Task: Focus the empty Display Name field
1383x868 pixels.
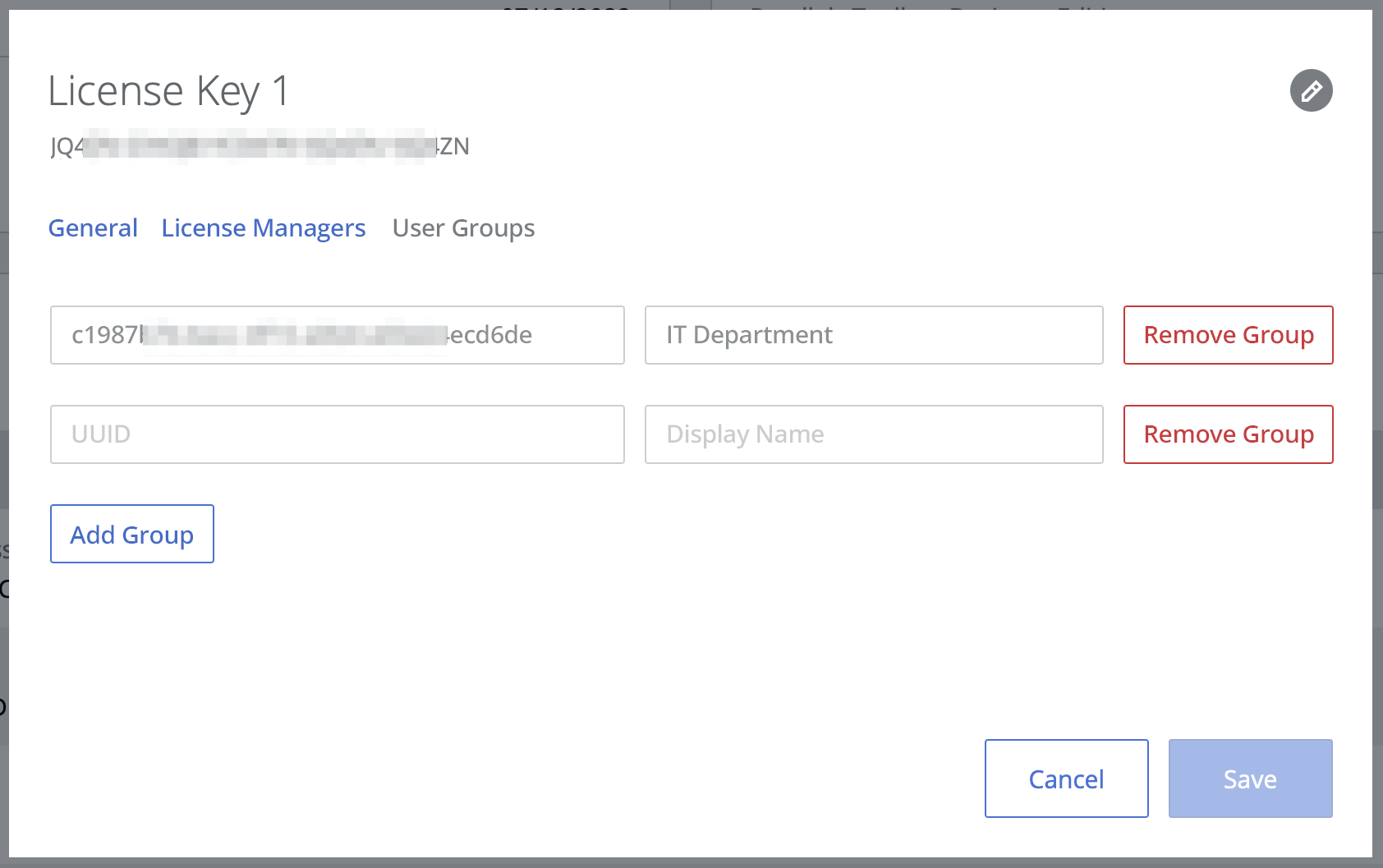Action: click(874, 434)
